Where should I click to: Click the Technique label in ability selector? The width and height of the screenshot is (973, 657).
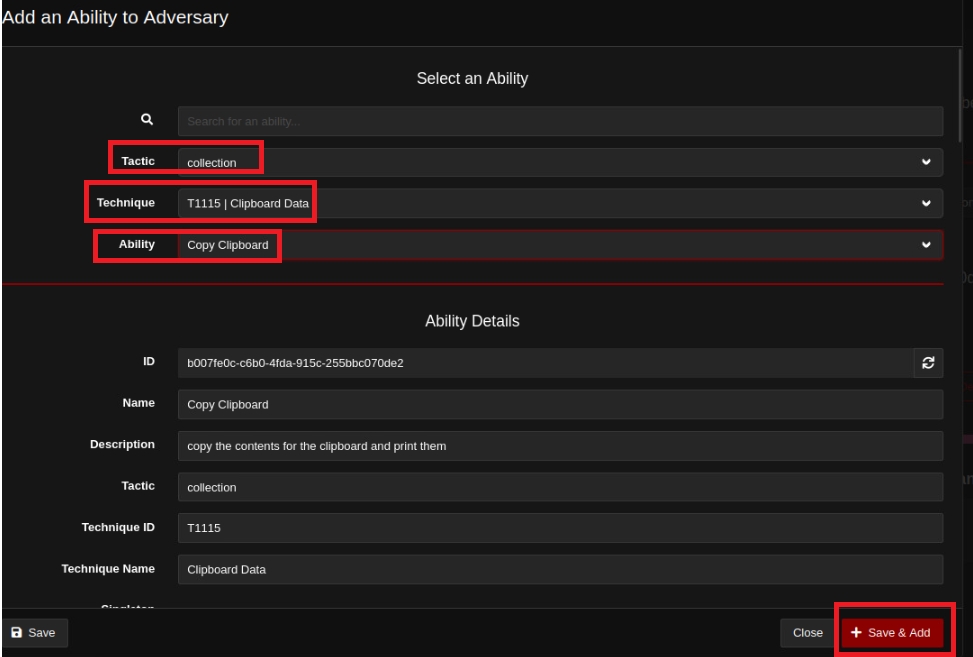pos(125,203)
